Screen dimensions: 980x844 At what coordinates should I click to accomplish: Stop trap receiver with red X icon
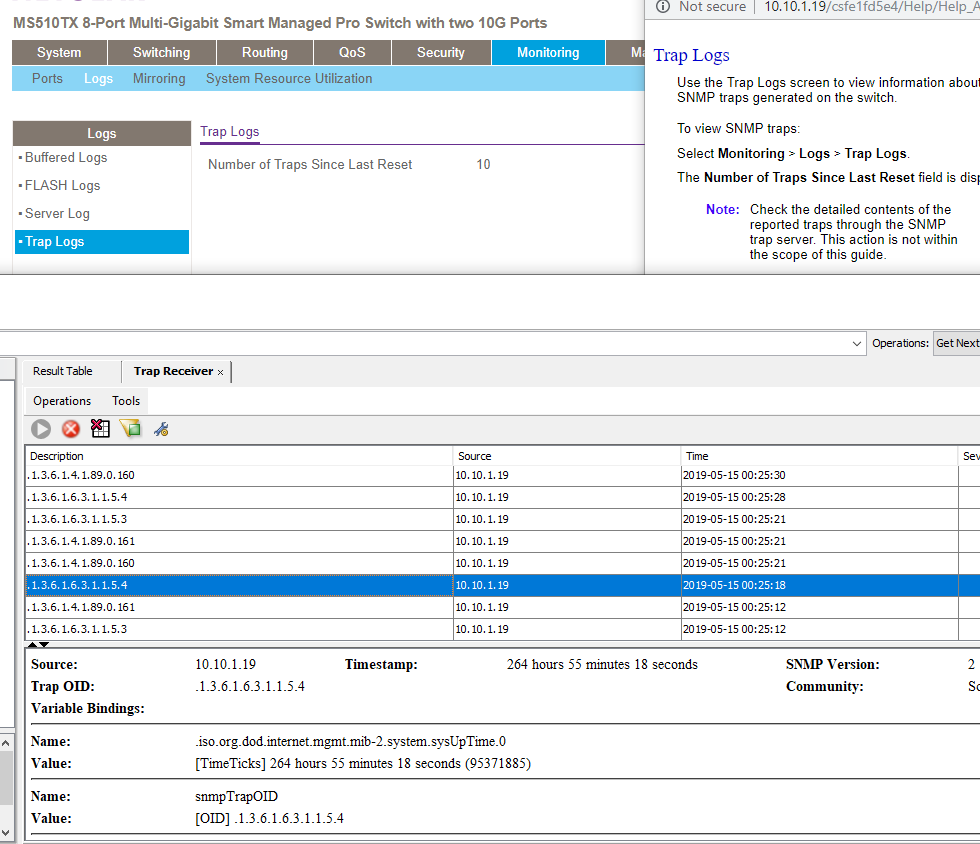(71, 429)
